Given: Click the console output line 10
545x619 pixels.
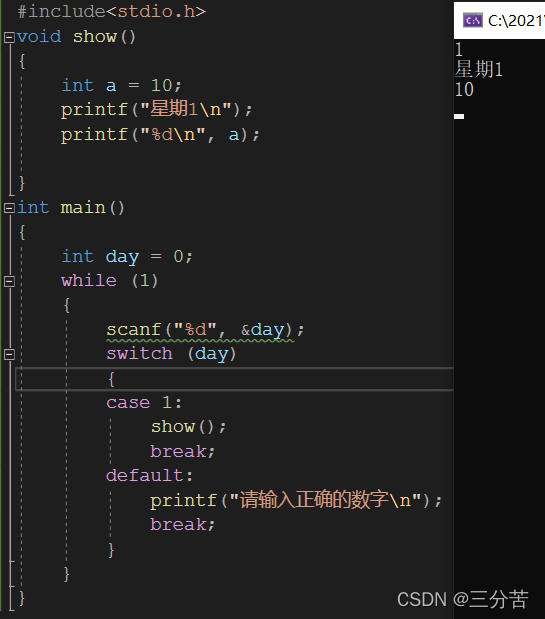Looking at the screenshot, I should pyautogui.click(x=464, y=90).
